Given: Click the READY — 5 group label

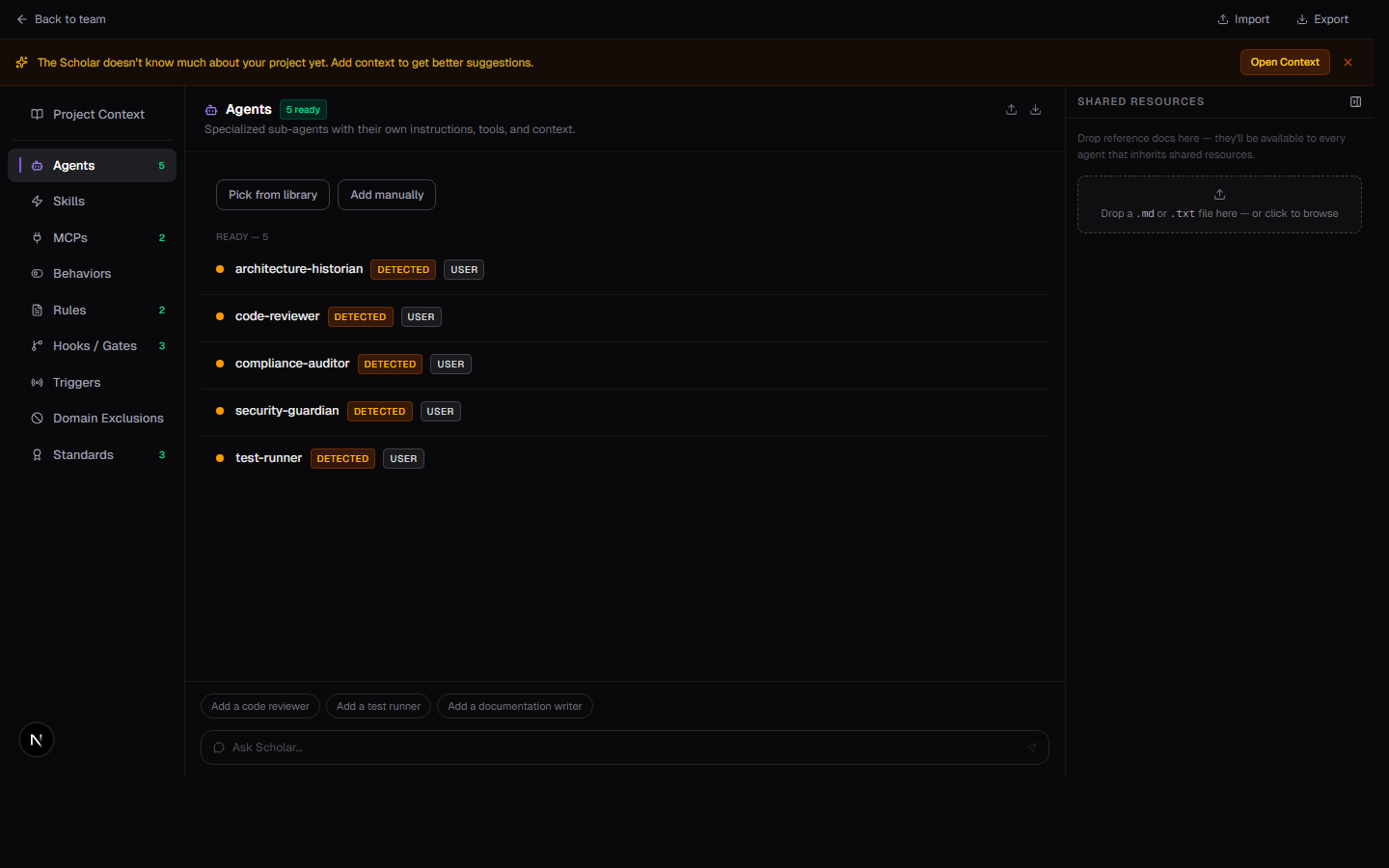Looking at the screenshot, I should tap(242, 237).
